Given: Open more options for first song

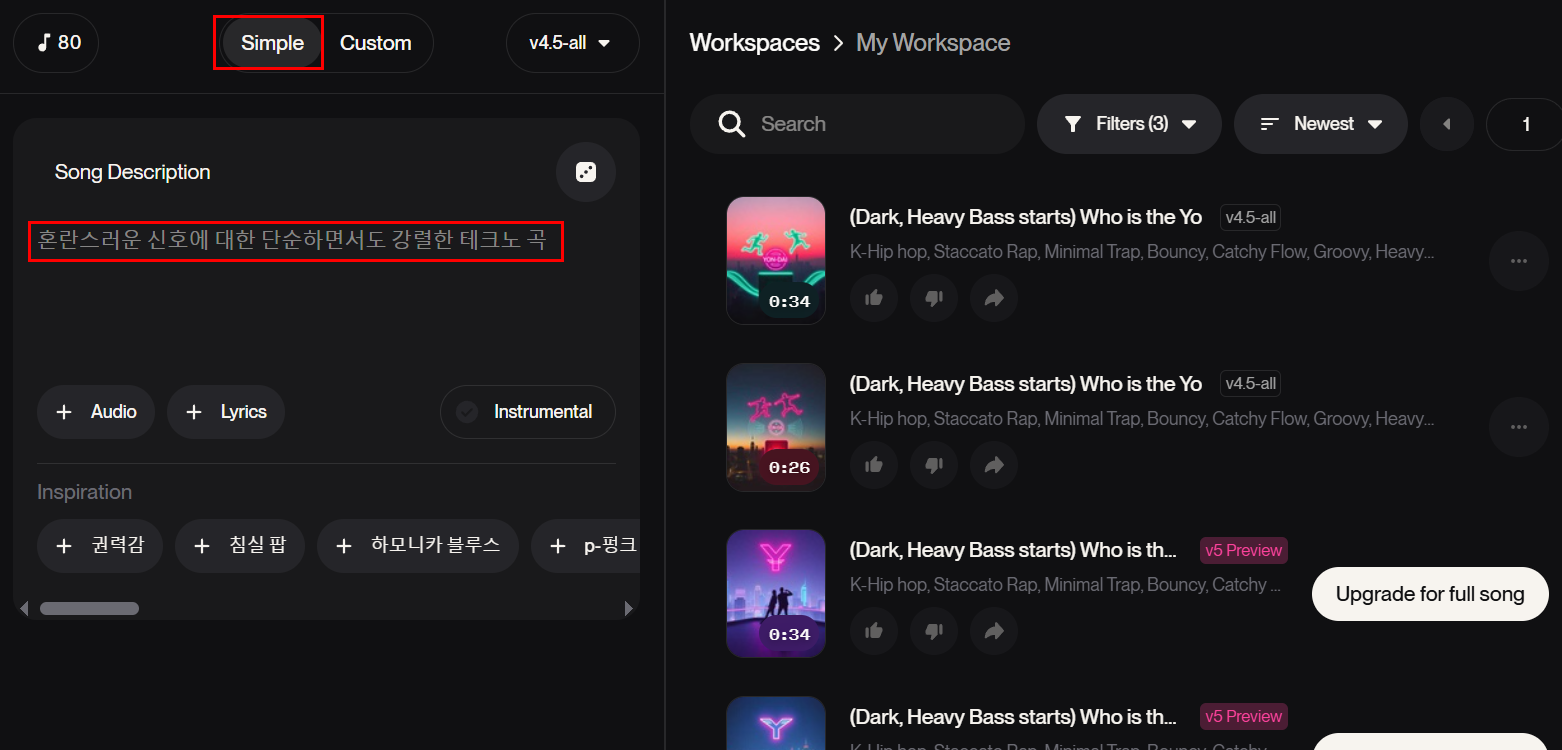Looking at the screenshot, I should (1519, 261).
